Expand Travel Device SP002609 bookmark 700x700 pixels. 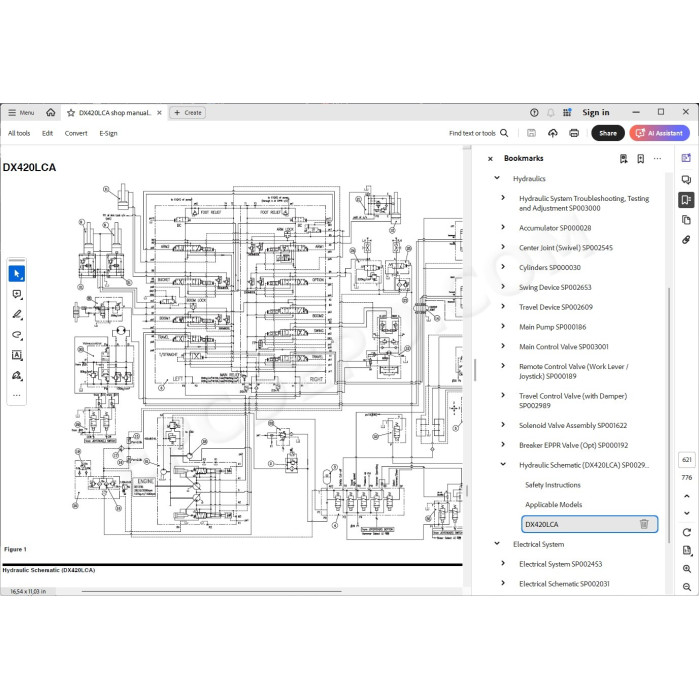tap(503, 306)
